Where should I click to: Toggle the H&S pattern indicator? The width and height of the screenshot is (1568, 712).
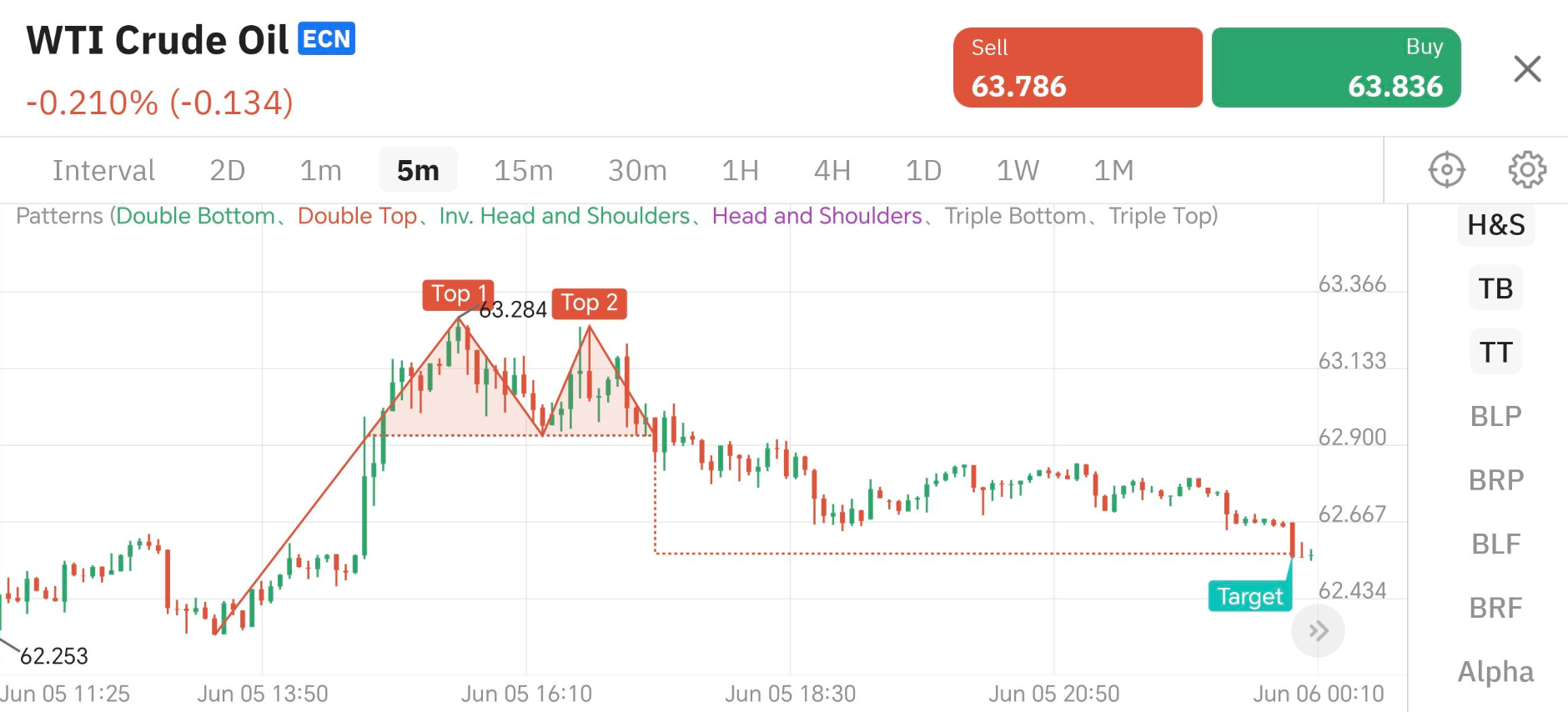click(x=1495, y=225)
